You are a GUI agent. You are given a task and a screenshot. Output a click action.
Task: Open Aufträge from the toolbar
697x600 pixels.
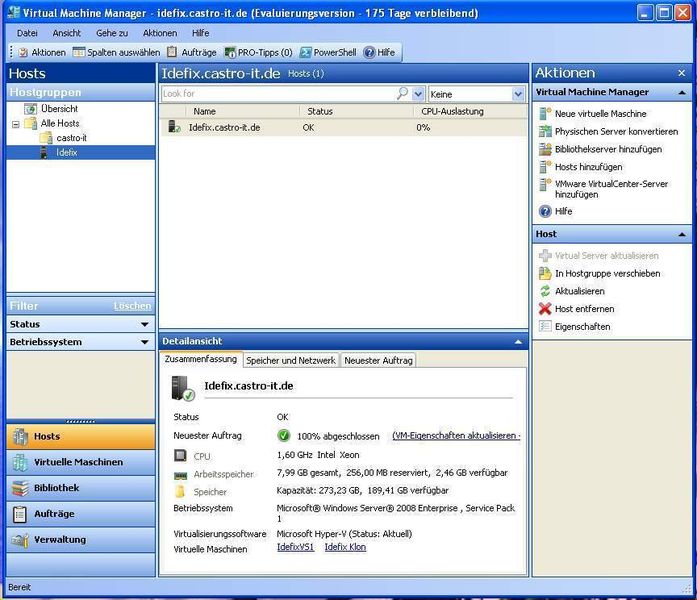[192, 52]
